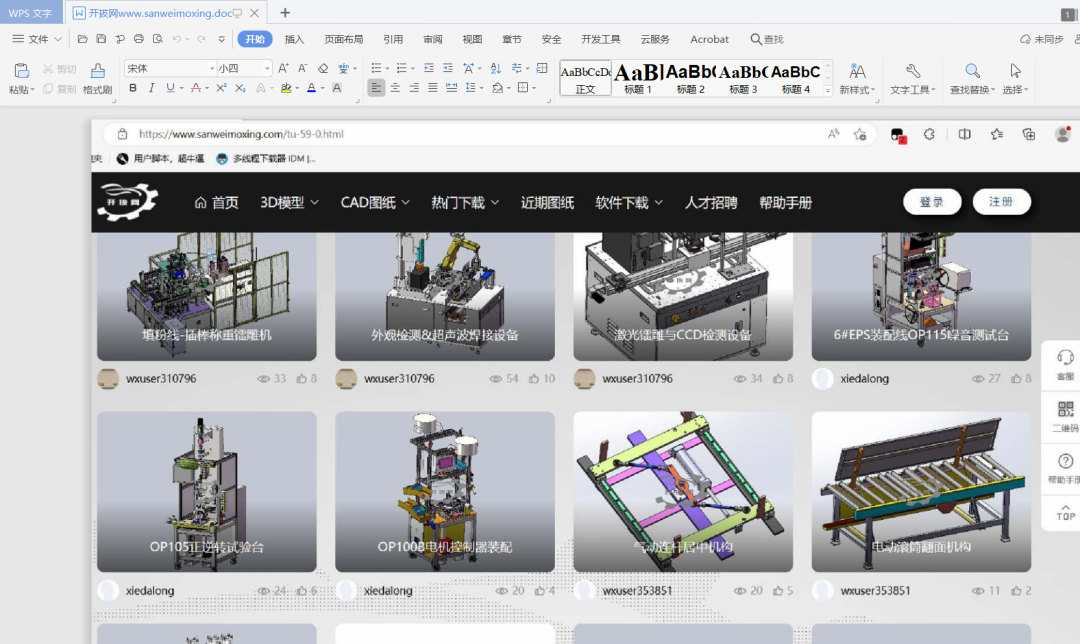Click the font color A swatch
Viewport: 1080px width, 644px height.
pos(311,87)
